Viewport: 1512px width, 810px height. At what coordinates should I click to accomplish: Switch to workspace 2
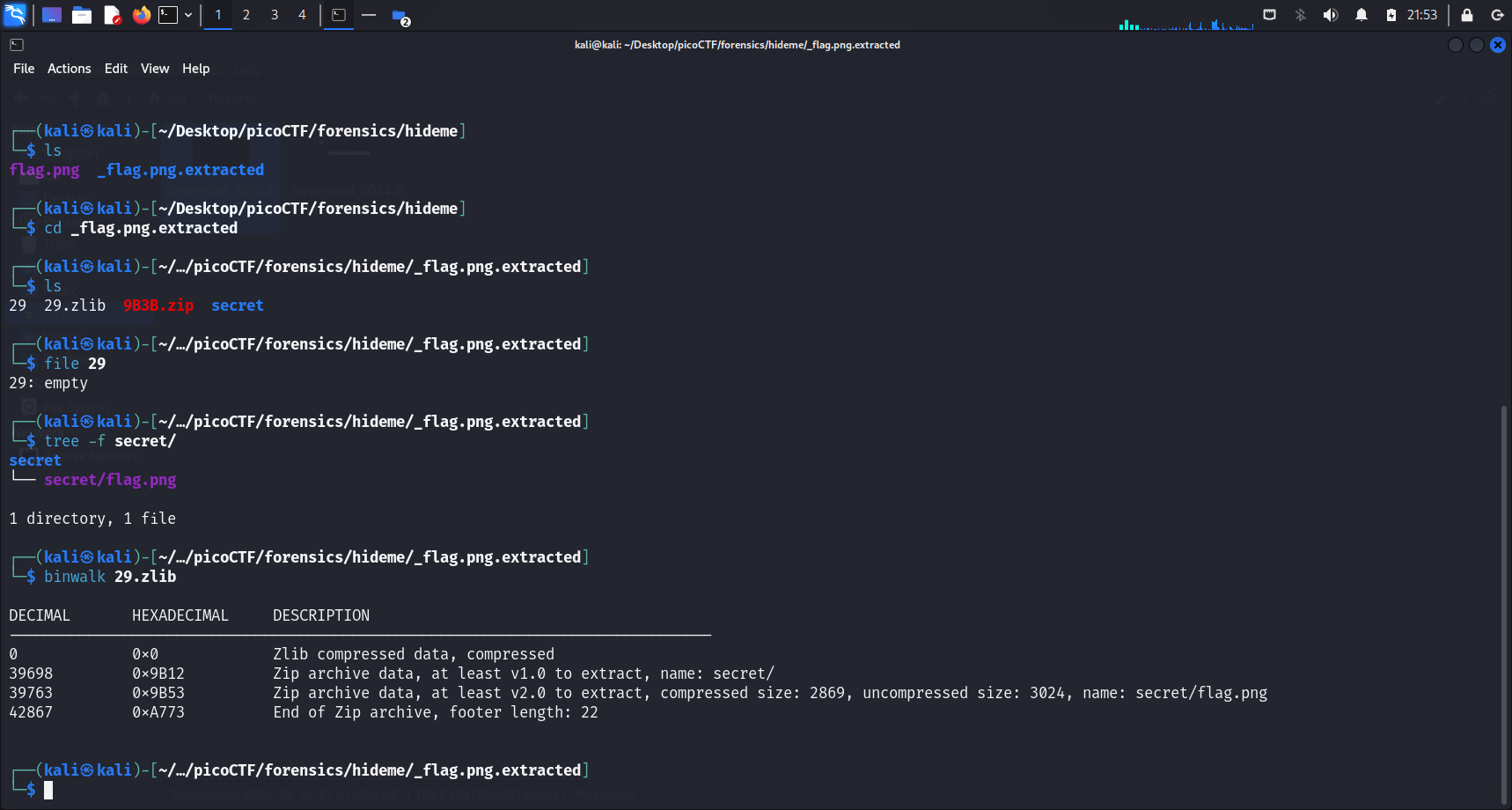pyautogui.click(x=246, y=15)
